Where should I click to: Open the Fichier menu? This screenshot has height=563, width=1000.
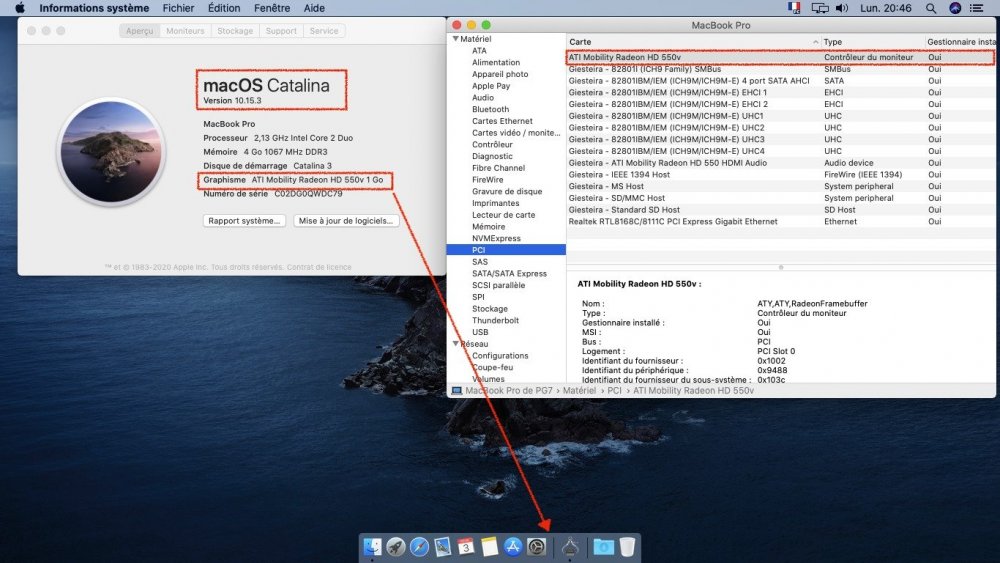pyautogui.click(x=178, y=8)
